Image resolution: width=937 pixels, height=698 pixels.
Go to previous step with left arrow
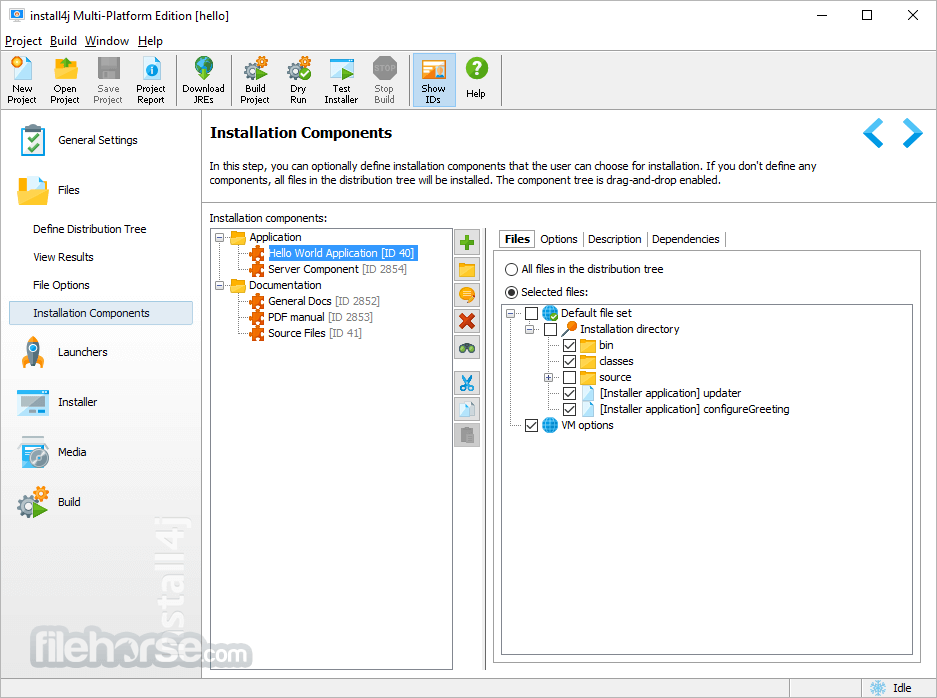873,133
